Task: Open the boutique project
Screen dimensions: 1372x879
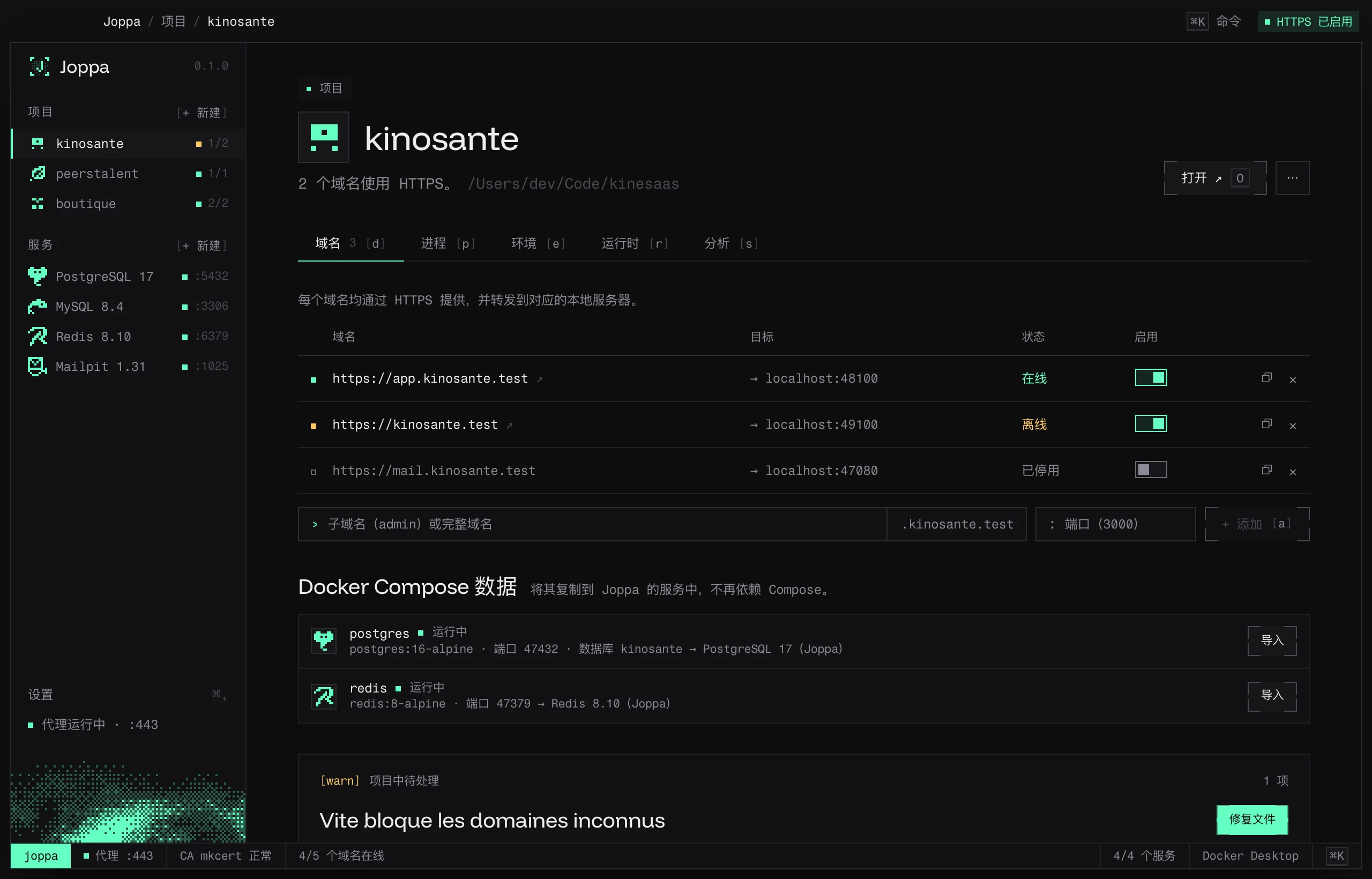Action: point(129,204)
